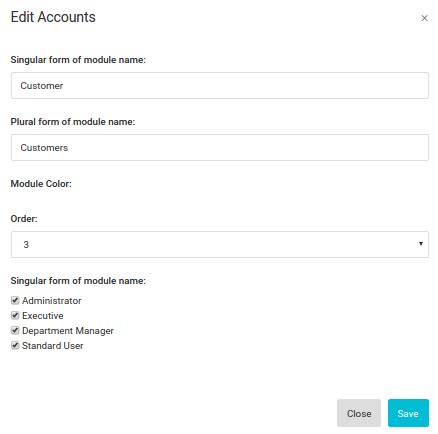438x434 pixels.
Task: Click the Administrator role label text
Action: [52, 301]
